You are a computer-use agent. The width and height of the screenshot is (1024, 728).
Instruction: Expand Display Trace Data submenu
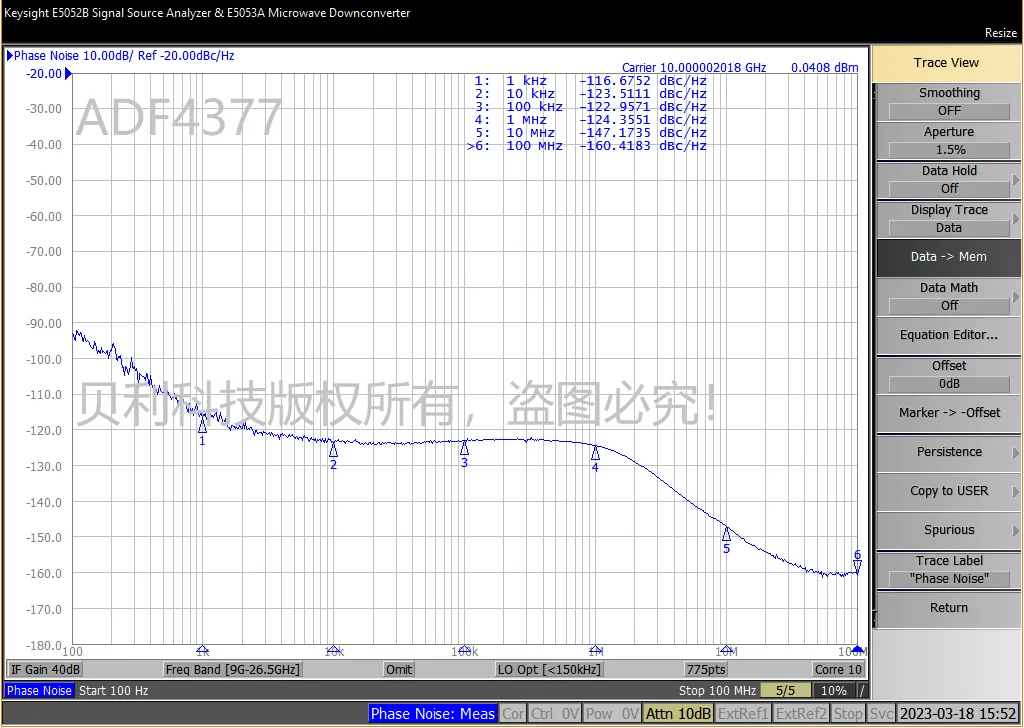click(949, 219)
